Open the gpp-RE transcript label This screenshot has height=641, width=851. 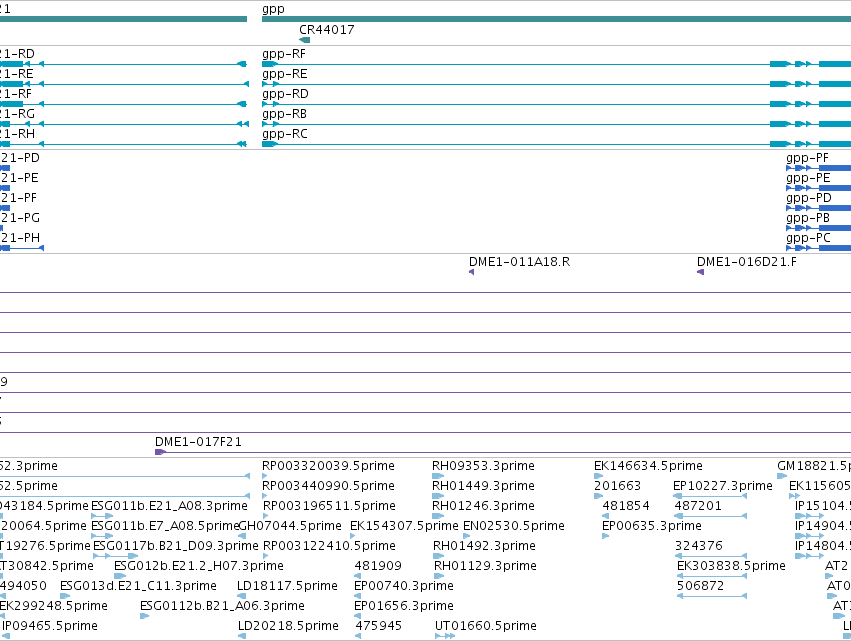tap(284, 74)
